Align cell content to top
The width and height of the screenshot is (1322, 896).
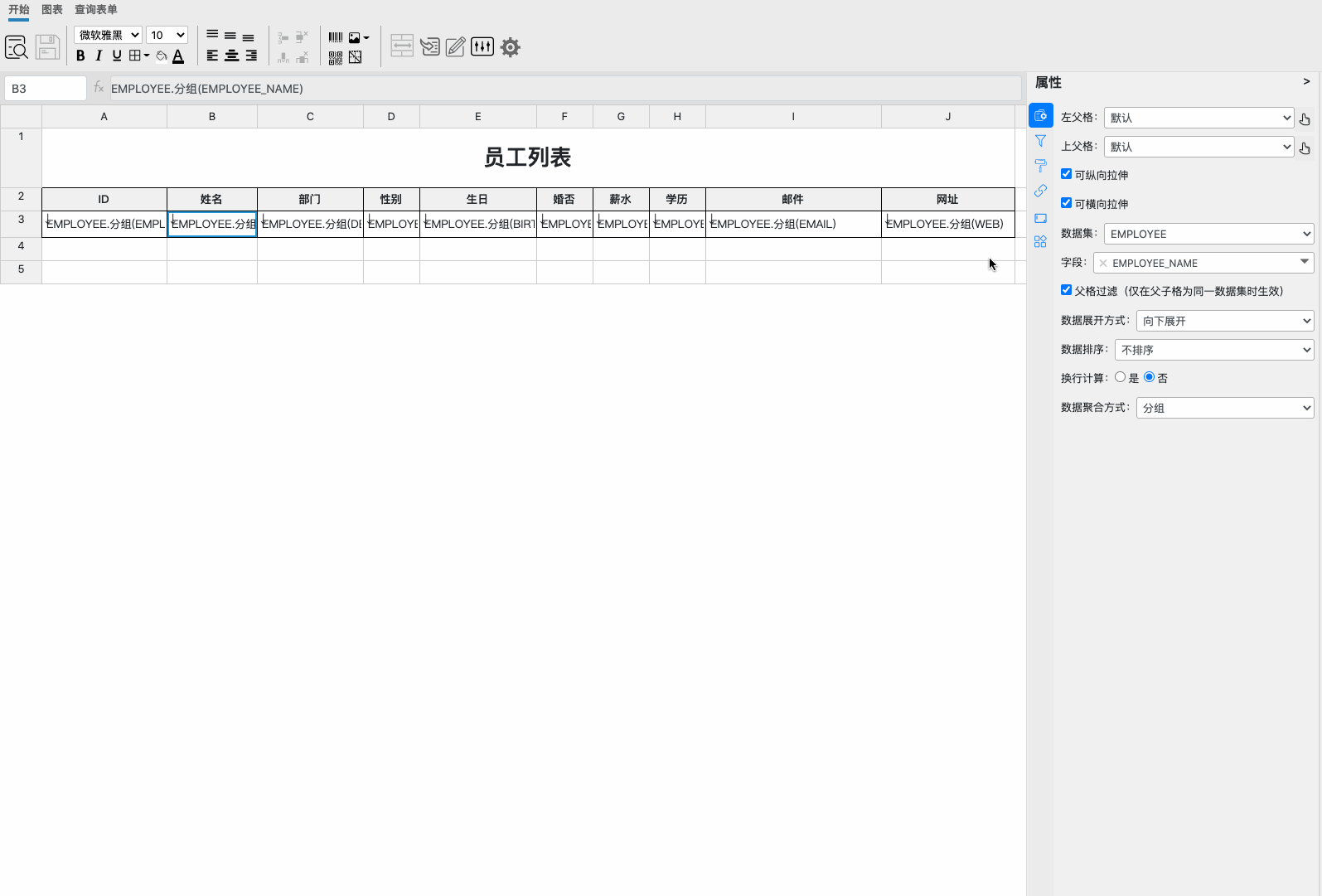point(212,35)
